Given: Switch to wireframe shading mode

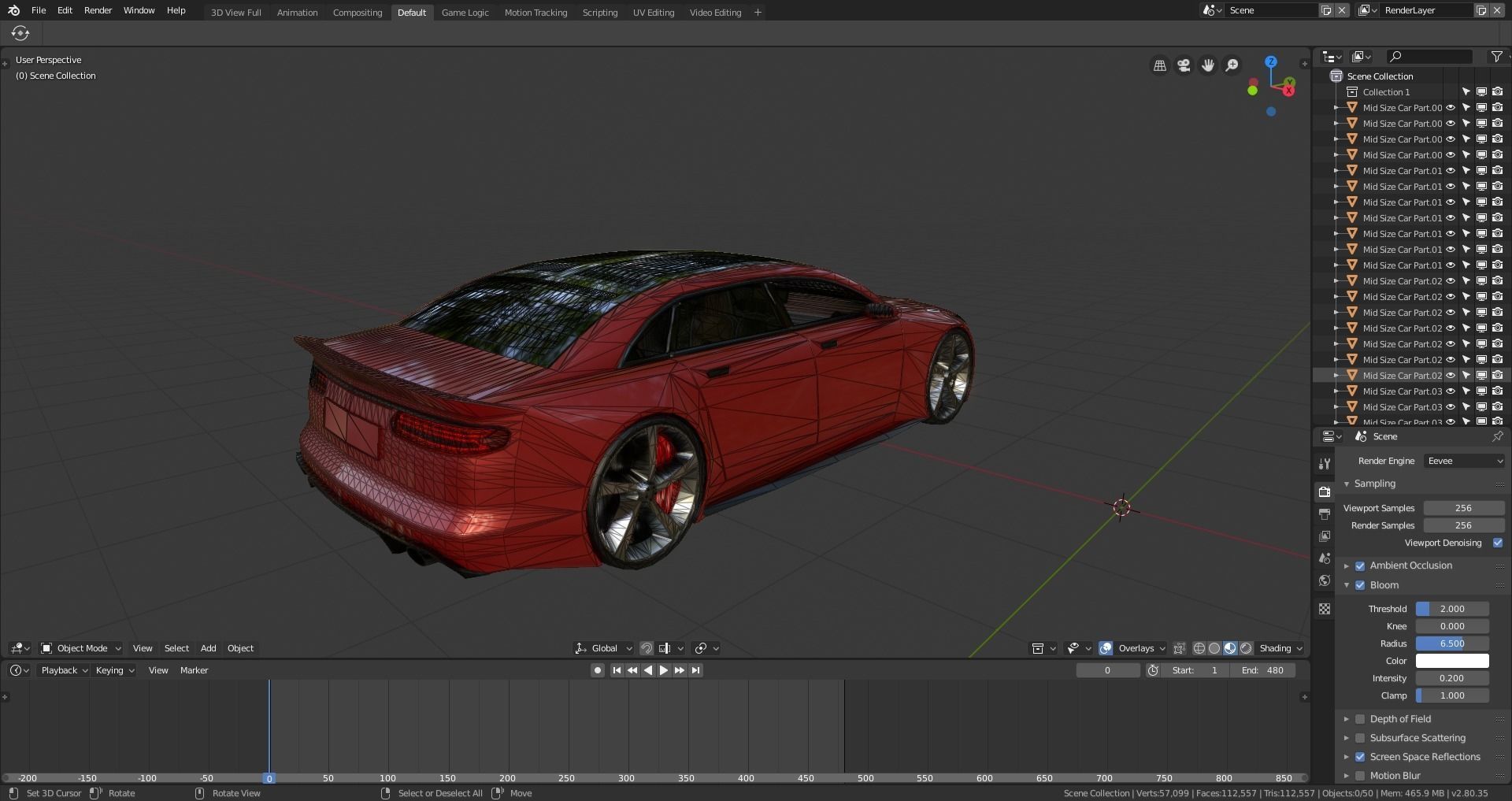Looking at the screenshot, I should [x=1199, y=648].
